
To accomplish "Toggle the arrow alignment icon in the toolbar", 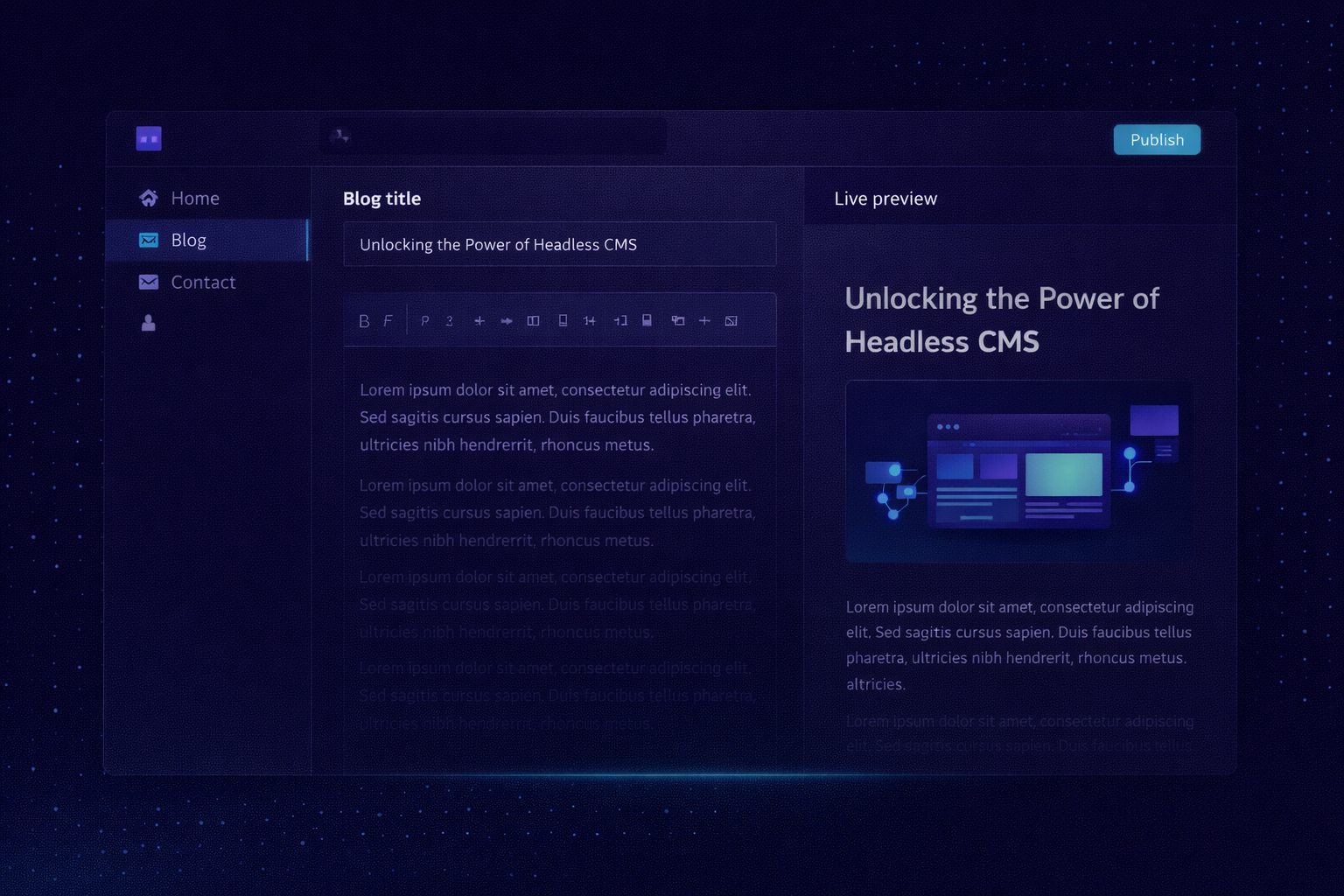I will 506,320.
